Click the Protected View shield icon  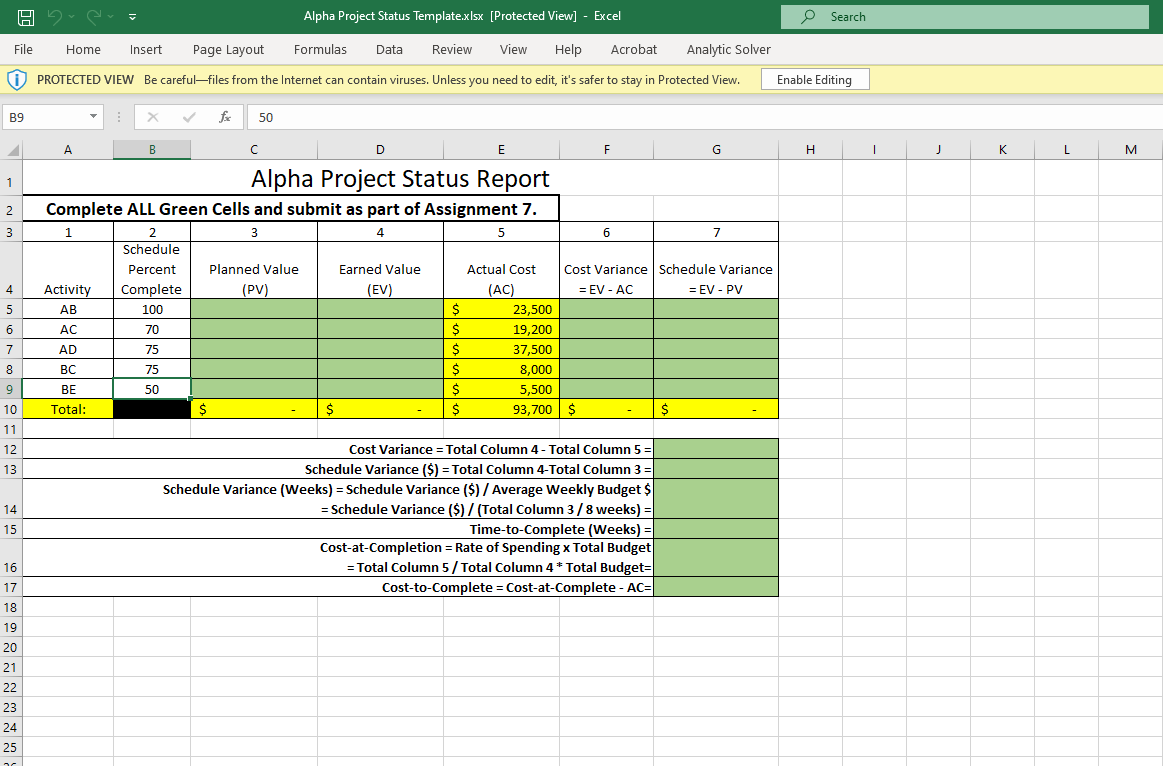[17, 79]
